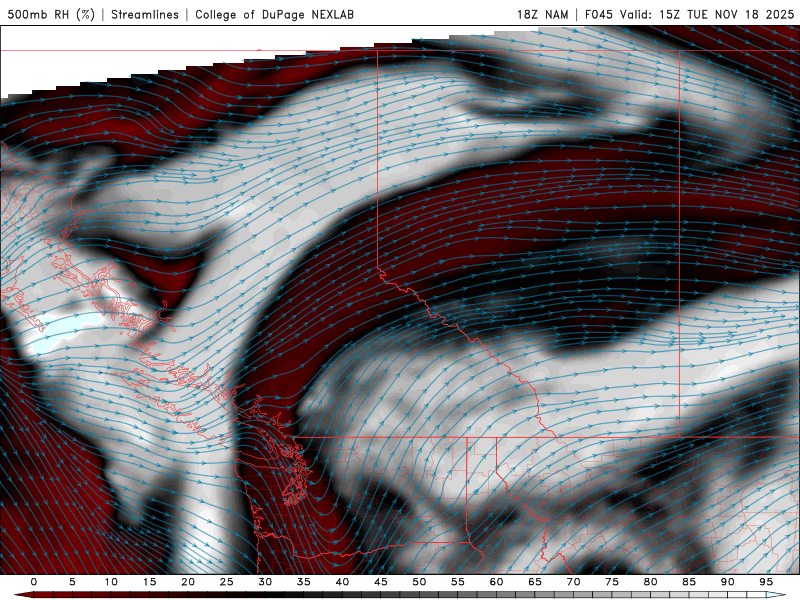The width and height of the screenshot is (800, 600).
Task: Select the colorbar label "15"
Action: pos(149,582)
